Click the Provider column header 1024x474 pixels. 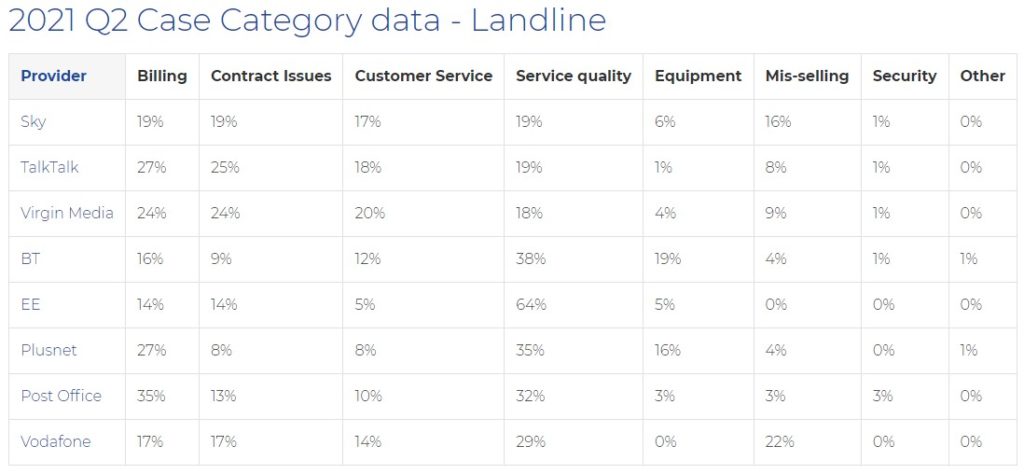click(54, 76)
